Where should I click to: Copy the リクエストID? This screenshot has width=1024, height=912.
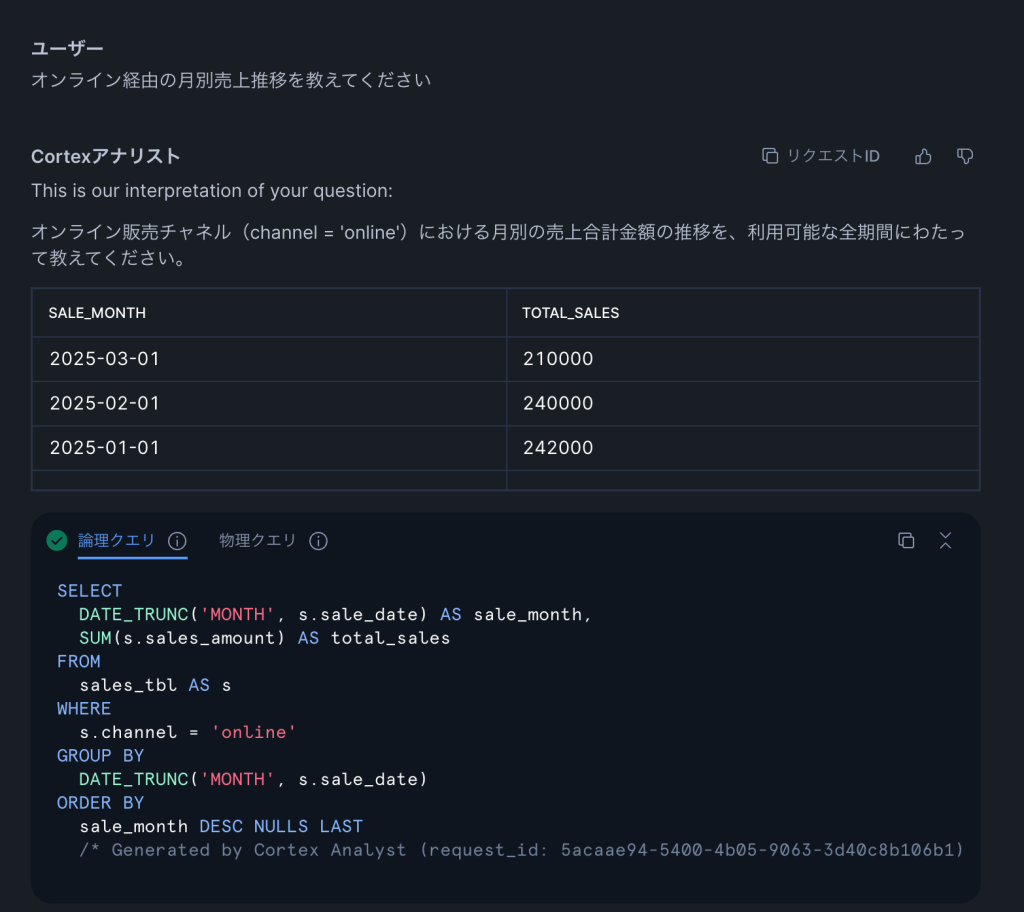821,156
